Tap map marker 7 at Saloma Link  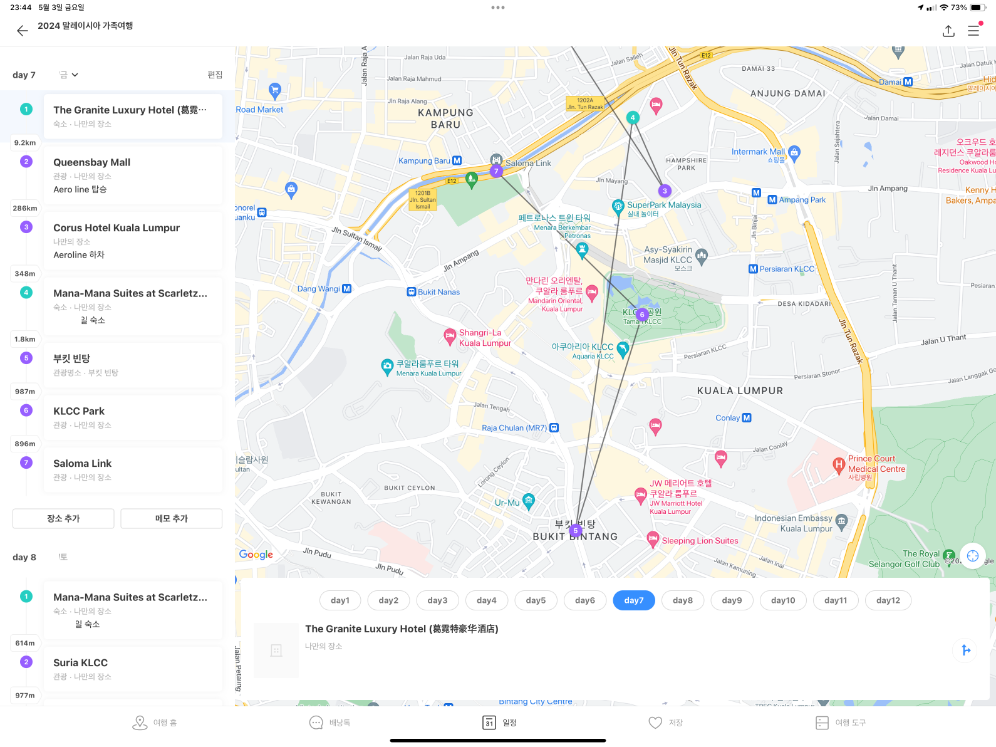coord(497,171)
